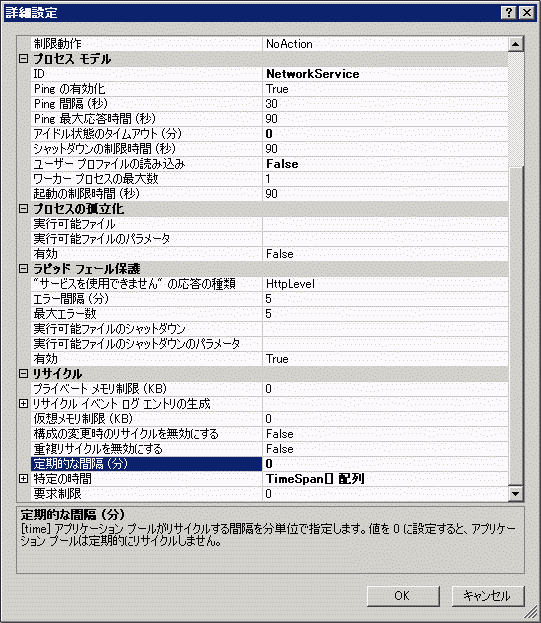This screenshot has height=623, width=541.
Task: Select 構成の変更時のリサイクルを無効にする property
Action: point(147,433)
